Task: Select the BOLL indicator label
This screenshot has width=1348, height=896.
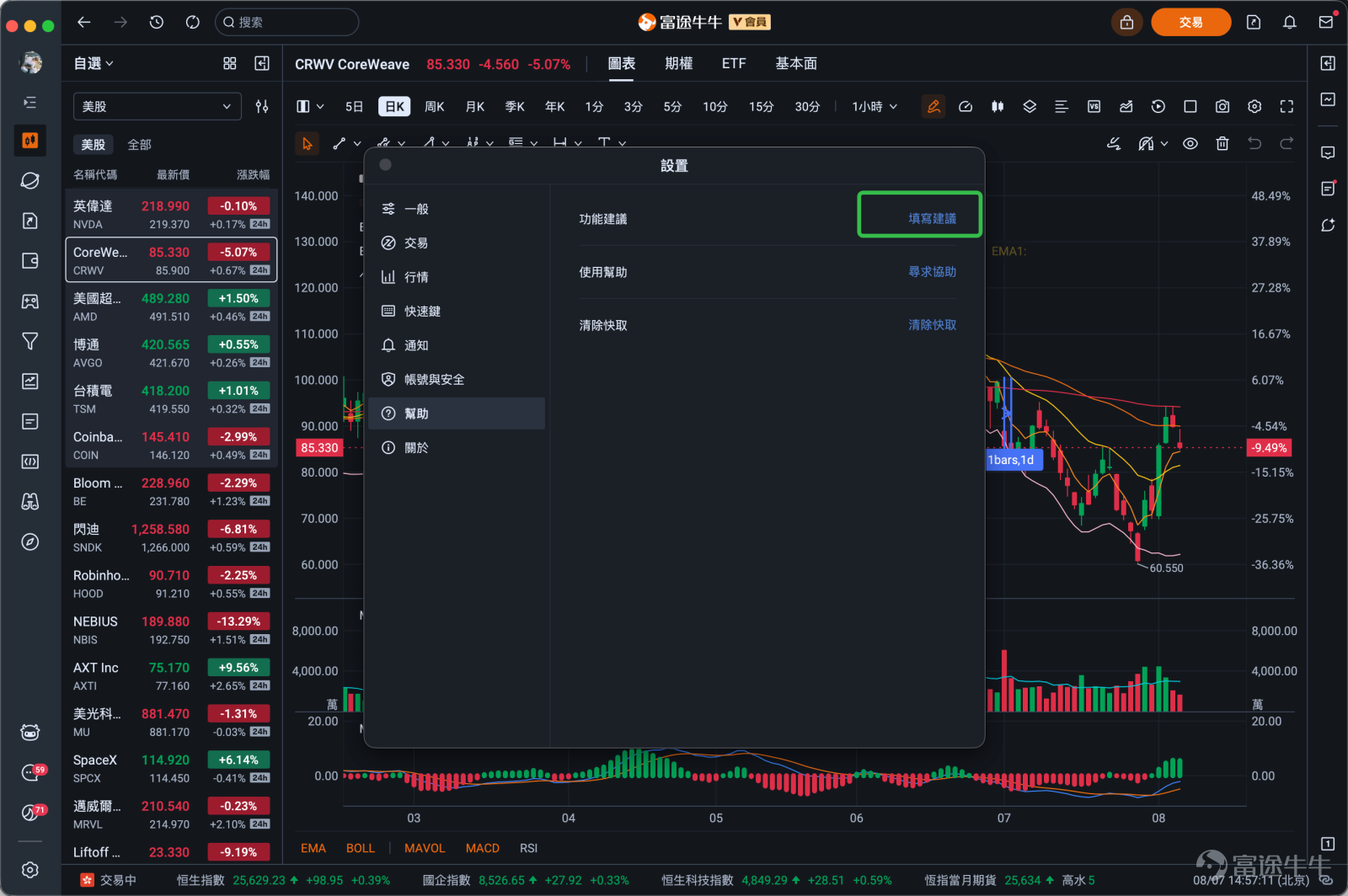Action: coord(361,848)
